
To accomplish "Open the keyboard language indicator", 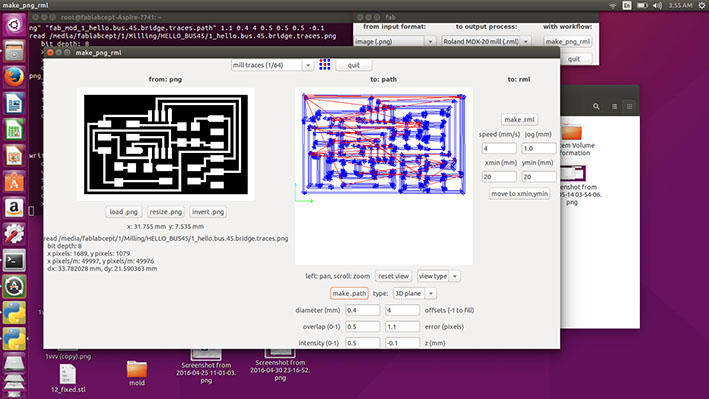I will pos(627,5).
